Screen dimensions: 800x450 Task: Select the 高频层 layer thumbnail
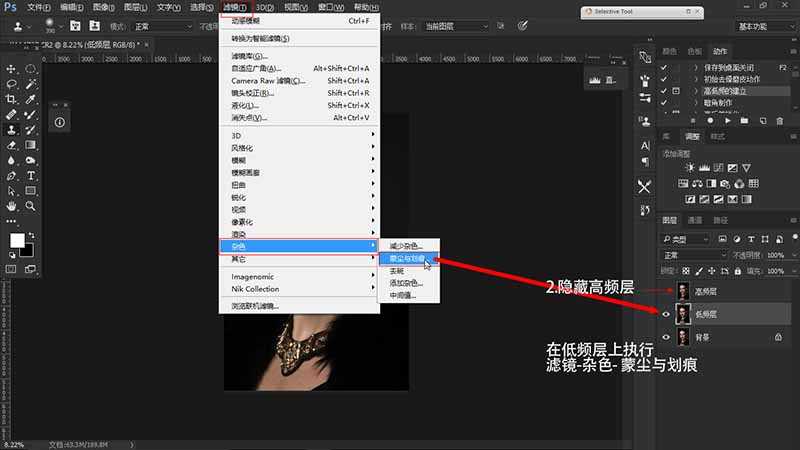tap(684, 289)
